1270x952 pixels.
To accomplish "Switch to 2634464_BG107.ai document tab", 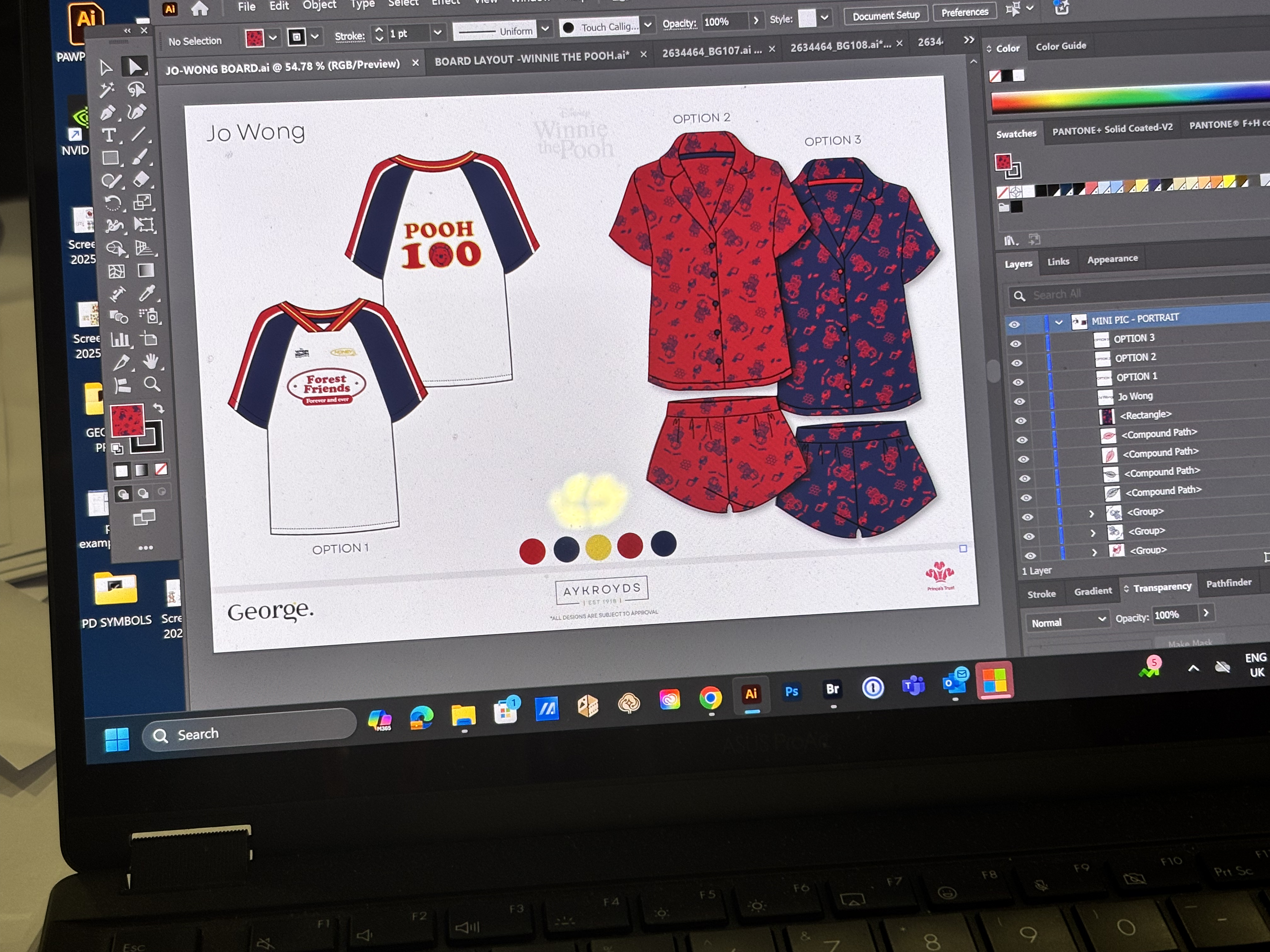I will click(x=712, y=52).
